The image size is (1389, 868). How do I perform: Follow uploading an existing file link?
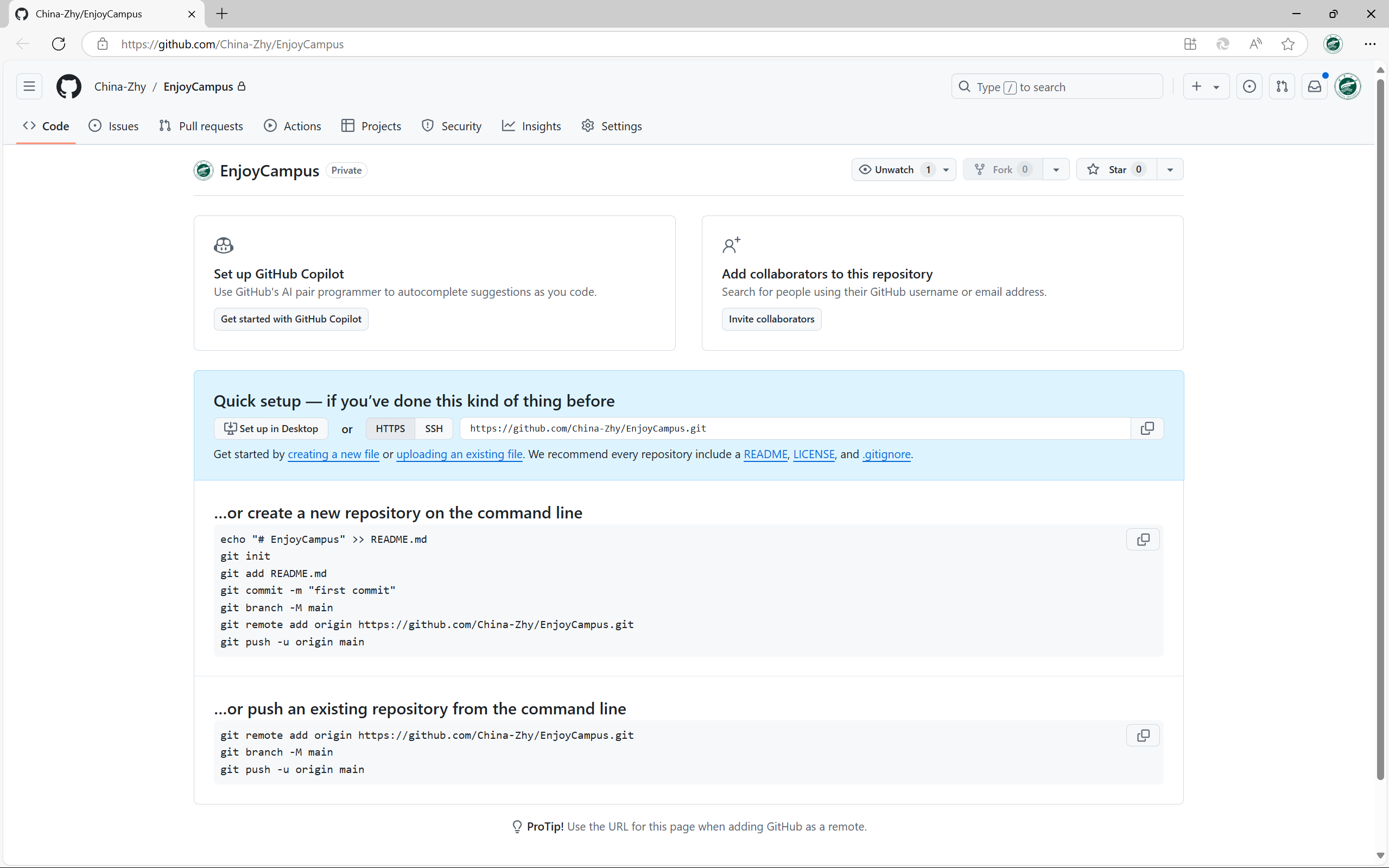coord(459,454)
